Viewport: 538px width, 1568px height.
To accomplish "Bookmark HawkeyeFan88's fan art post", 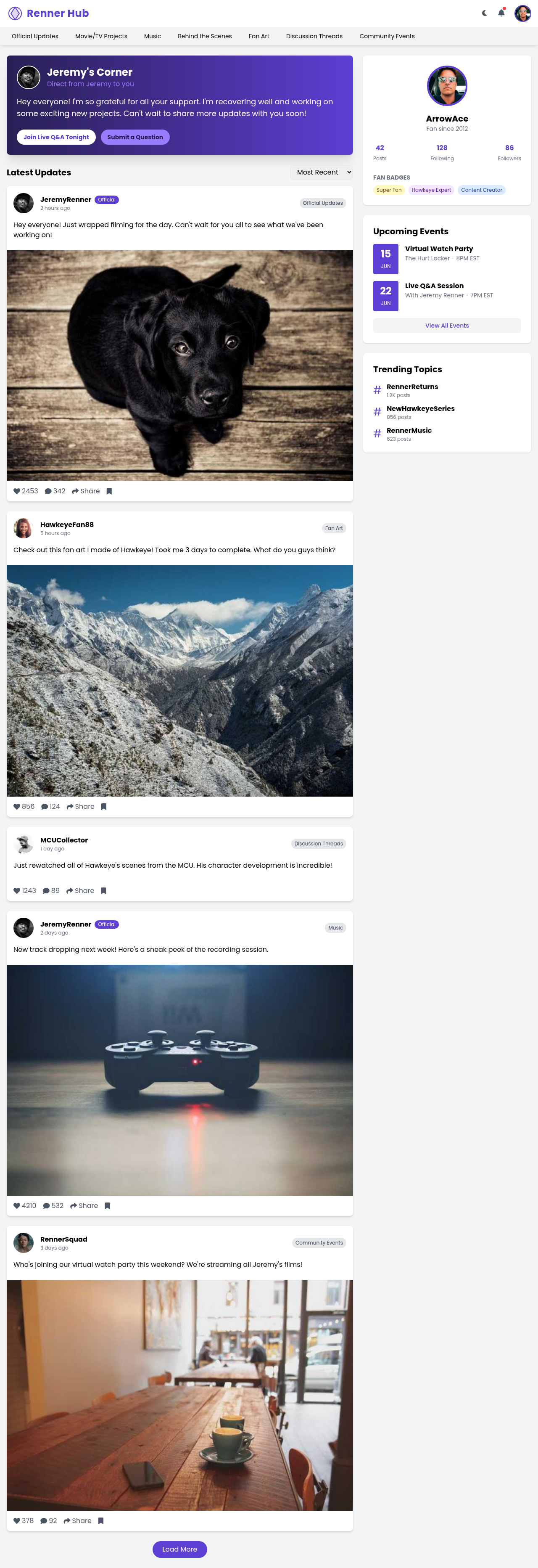I will pos(103,807).
